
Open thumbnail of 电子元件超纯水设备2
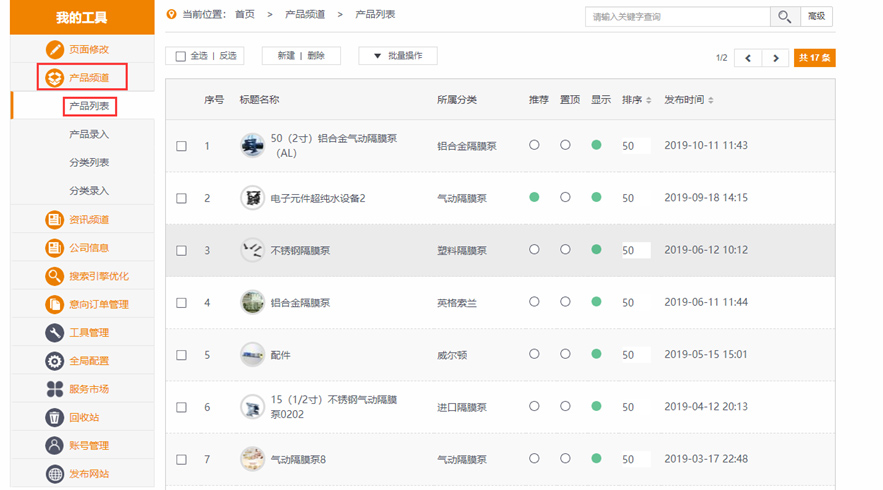252,198
